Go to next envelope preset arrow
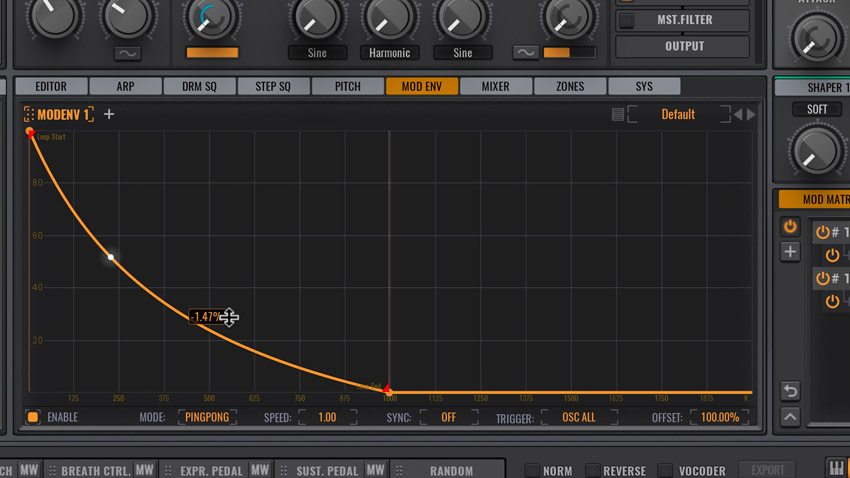The image size is (850, 478). click(751, 115)
